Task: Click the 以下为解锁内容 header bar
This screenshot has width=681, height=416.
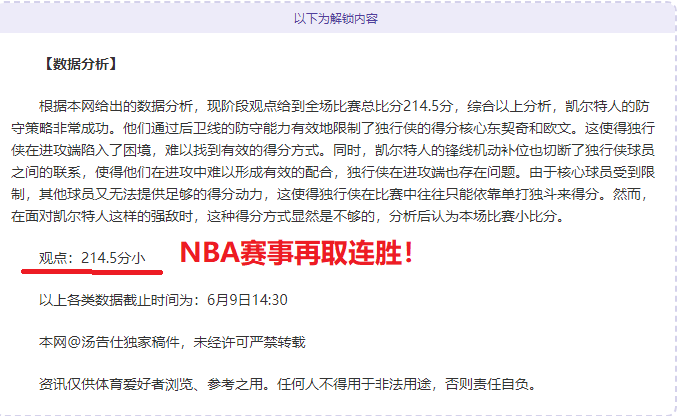Action: coord(338,18)
